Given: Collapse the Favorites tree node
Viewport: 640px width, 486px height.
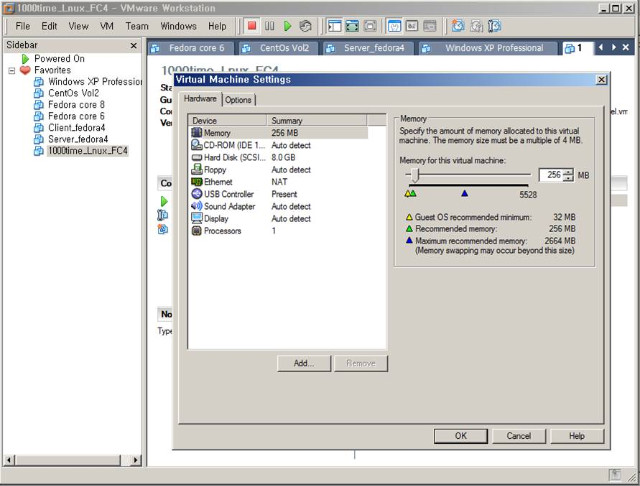Looking at the screenshot, I should (x=12, y=71).
